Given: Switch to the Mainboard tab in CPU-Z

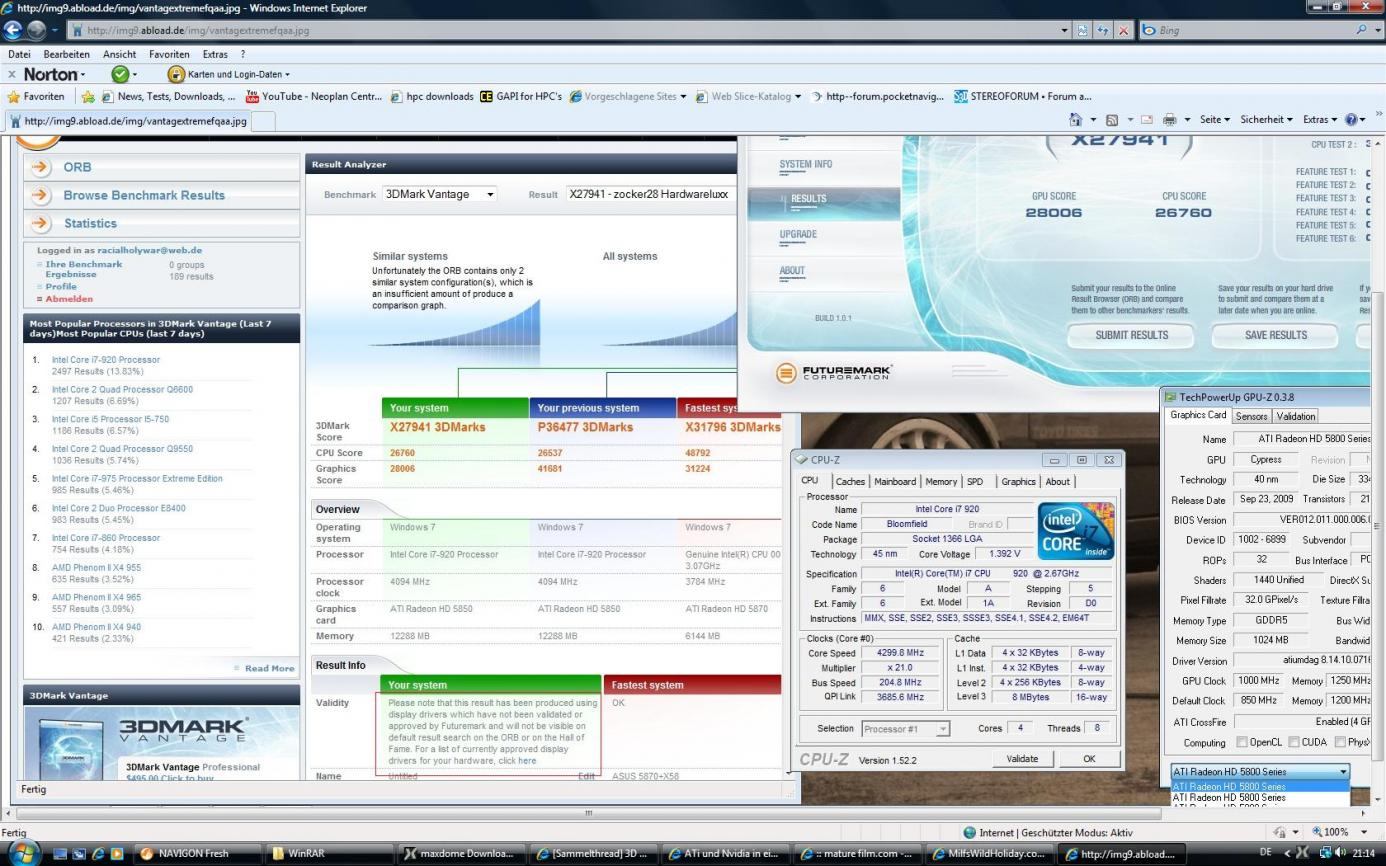Looking at the screenshot, I should coord(894,481).
